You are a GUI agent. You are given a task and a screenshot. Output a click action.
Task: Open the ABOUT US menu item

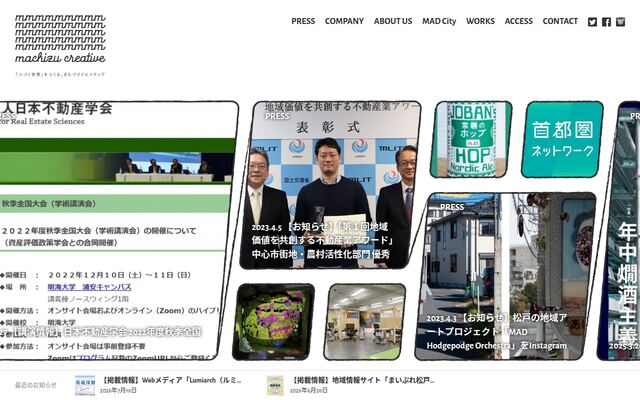click(393, 21)
